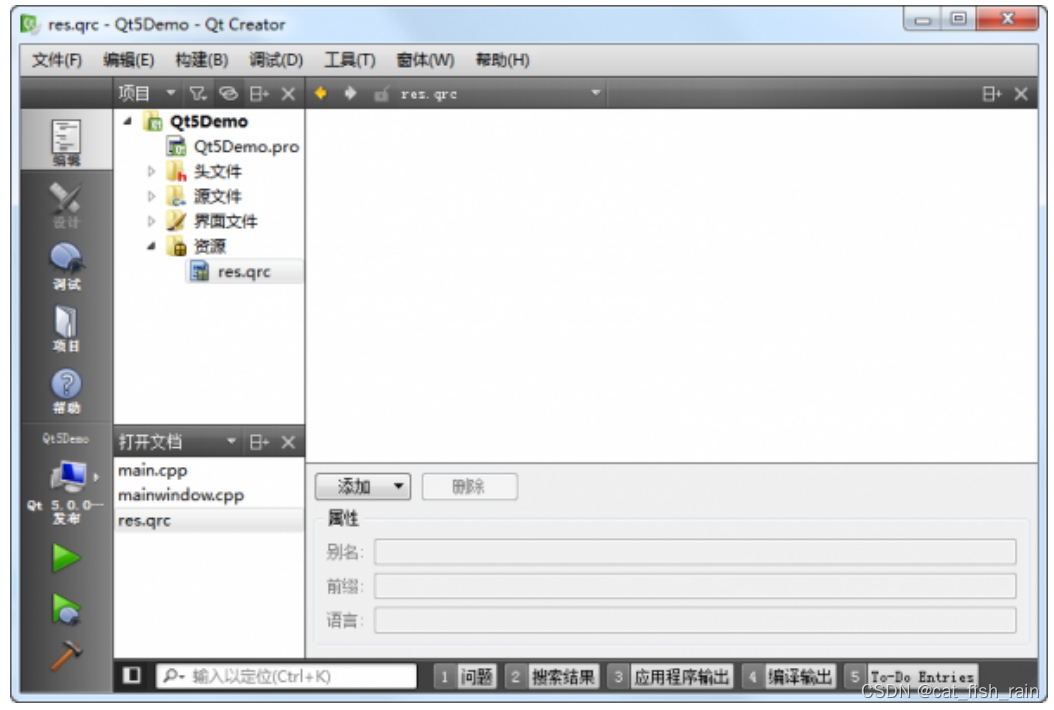Close the project side pane
This screenshot has width=1054, height=710.
tap(288, 93)
